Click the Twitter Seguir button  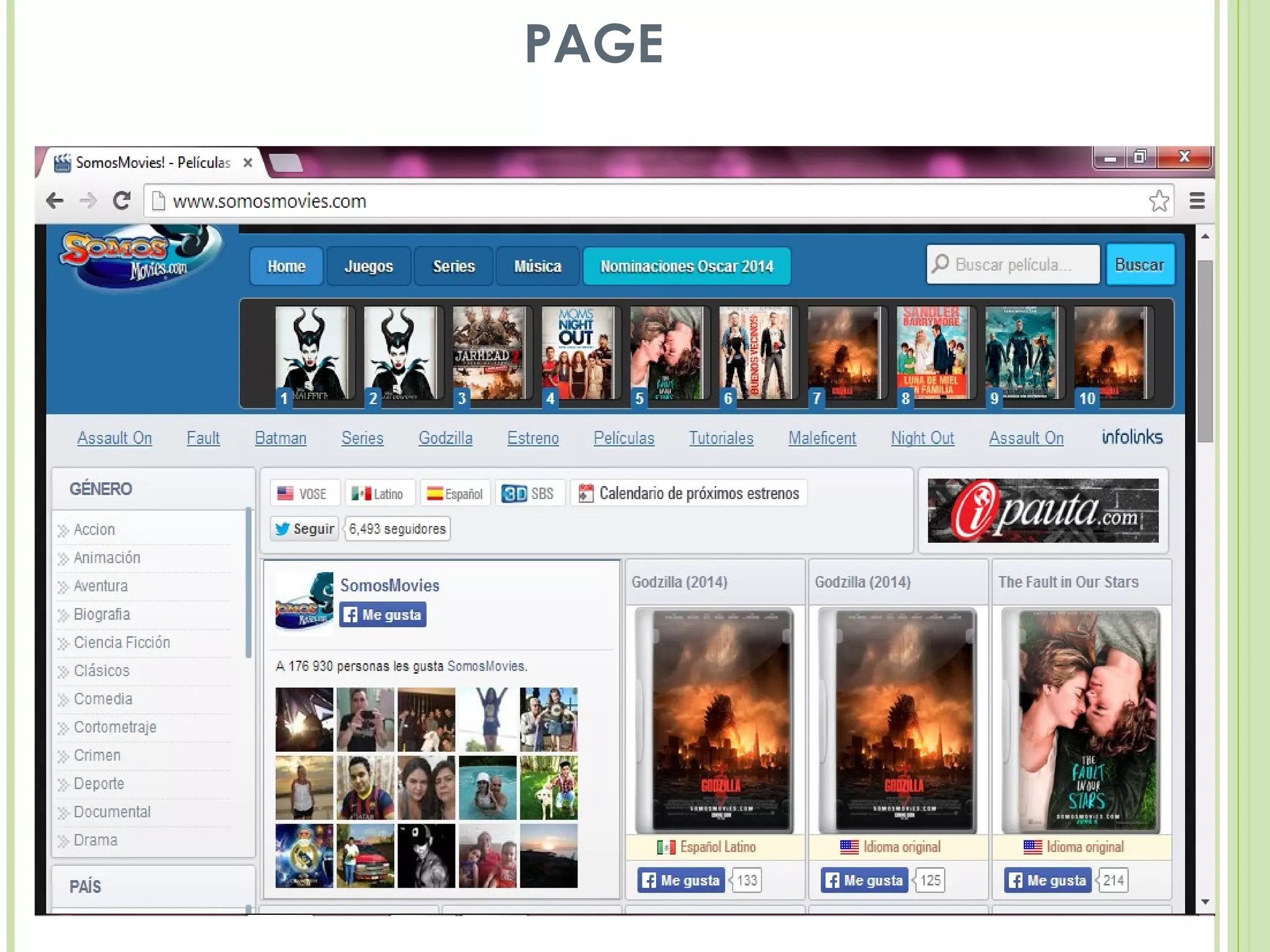(304, 529)
